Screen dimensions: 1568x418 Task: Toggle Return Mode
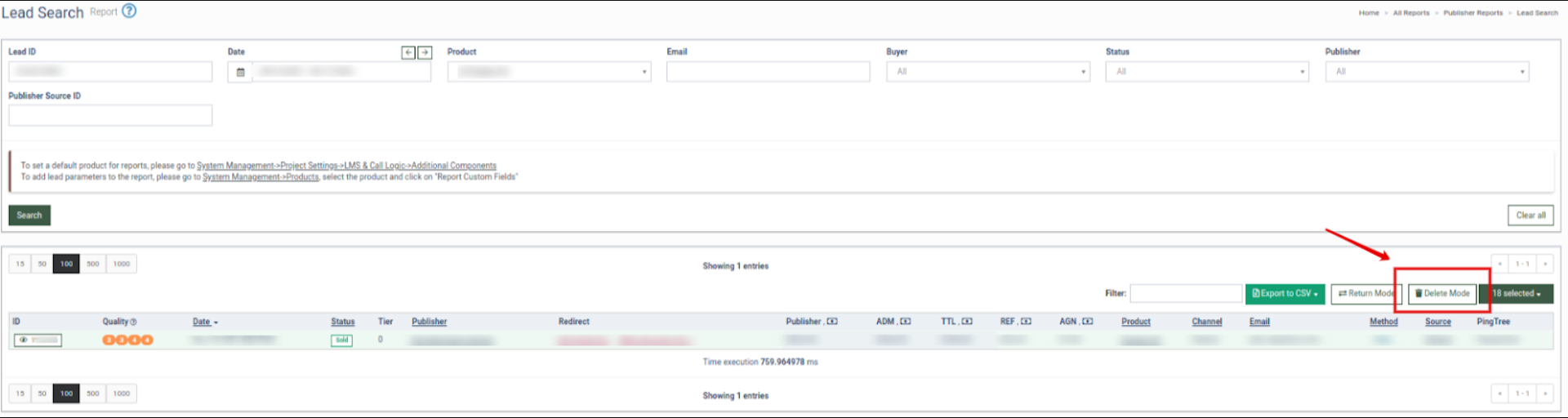click(1365, 294)
